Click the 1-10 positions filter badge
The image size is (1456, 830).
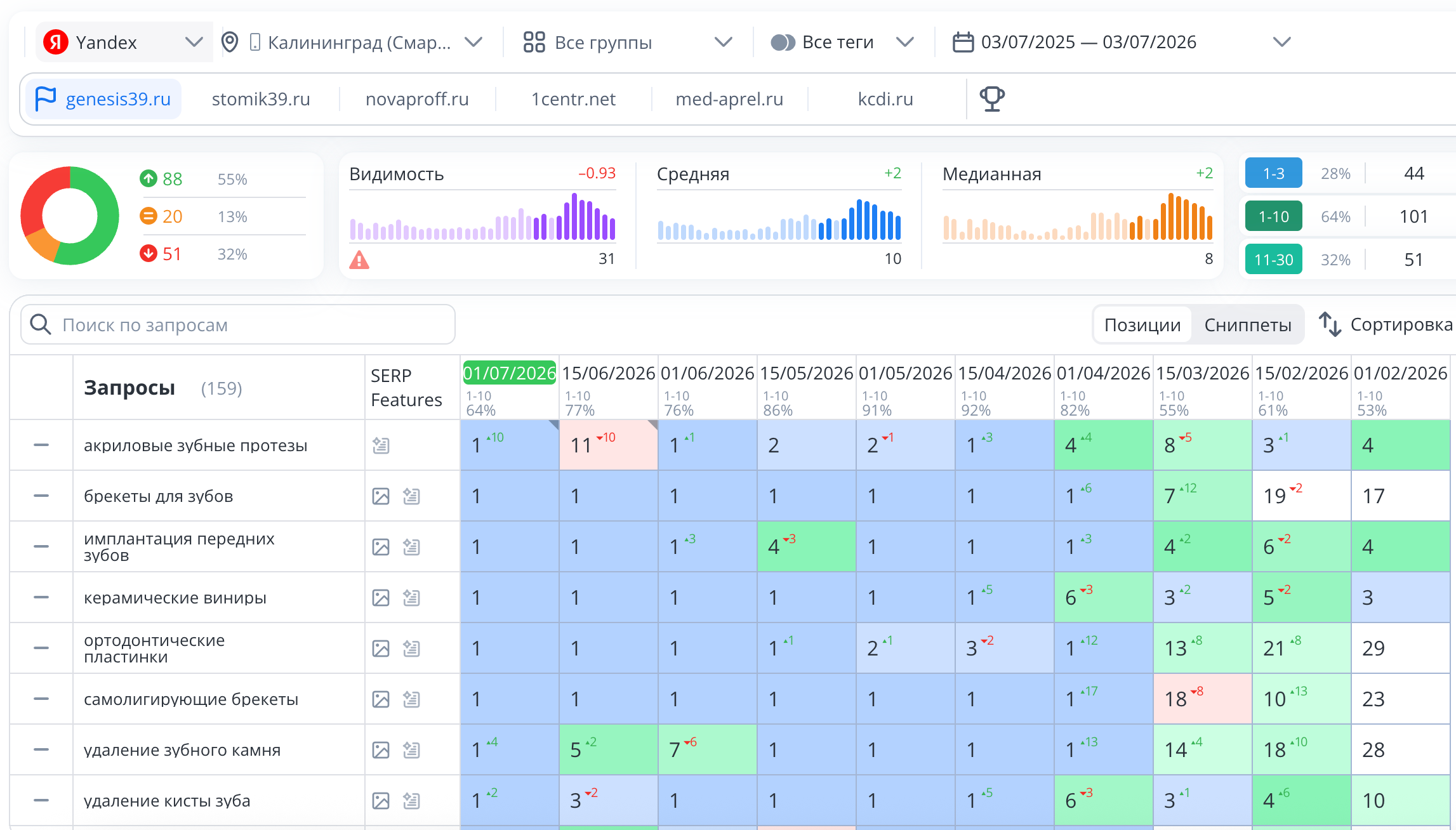[1273, 216]
